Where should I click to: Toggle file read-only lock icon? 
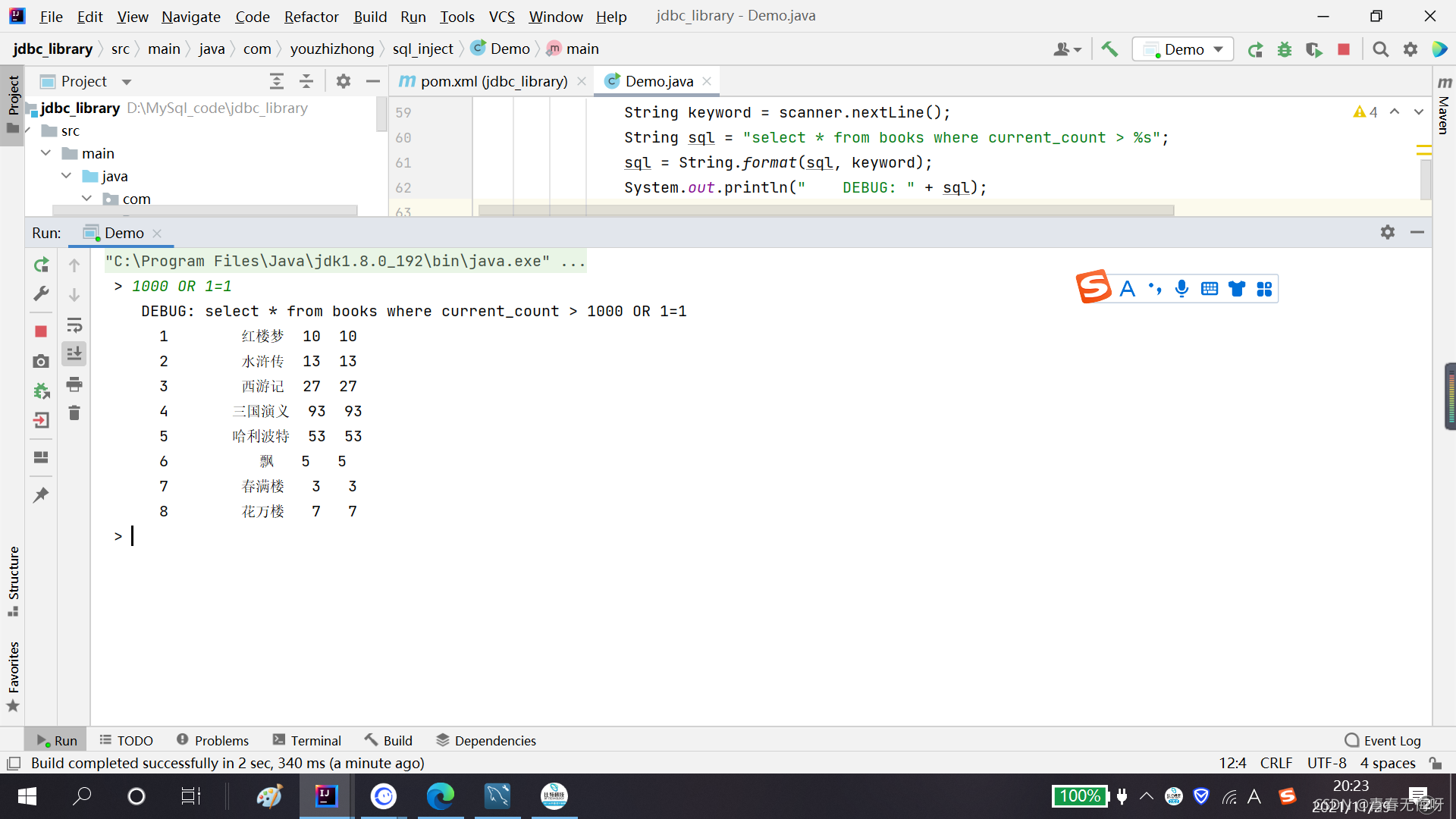[1435, 763]
